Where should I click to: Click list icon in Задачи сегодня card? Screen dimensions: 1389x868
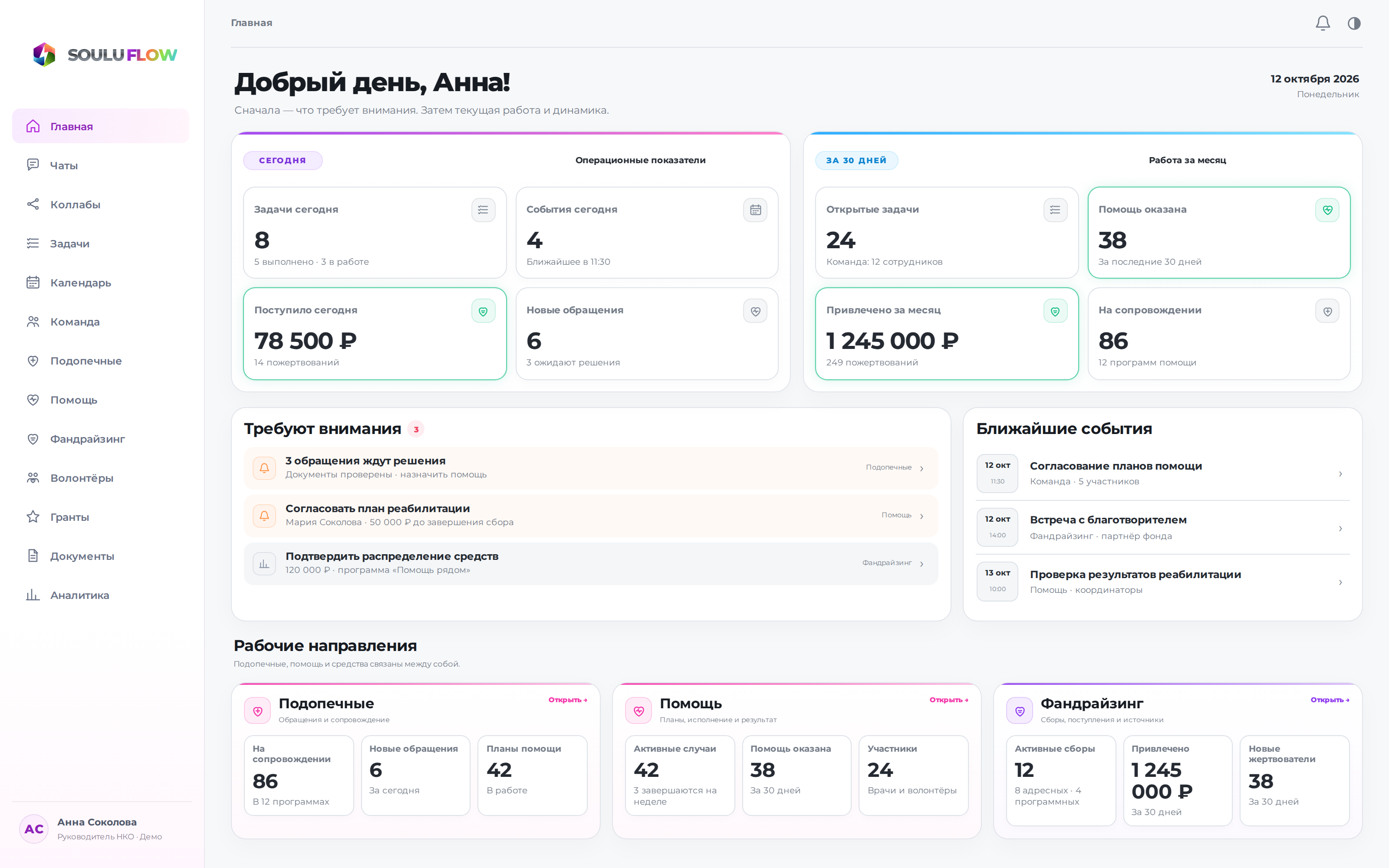point(483,210)
